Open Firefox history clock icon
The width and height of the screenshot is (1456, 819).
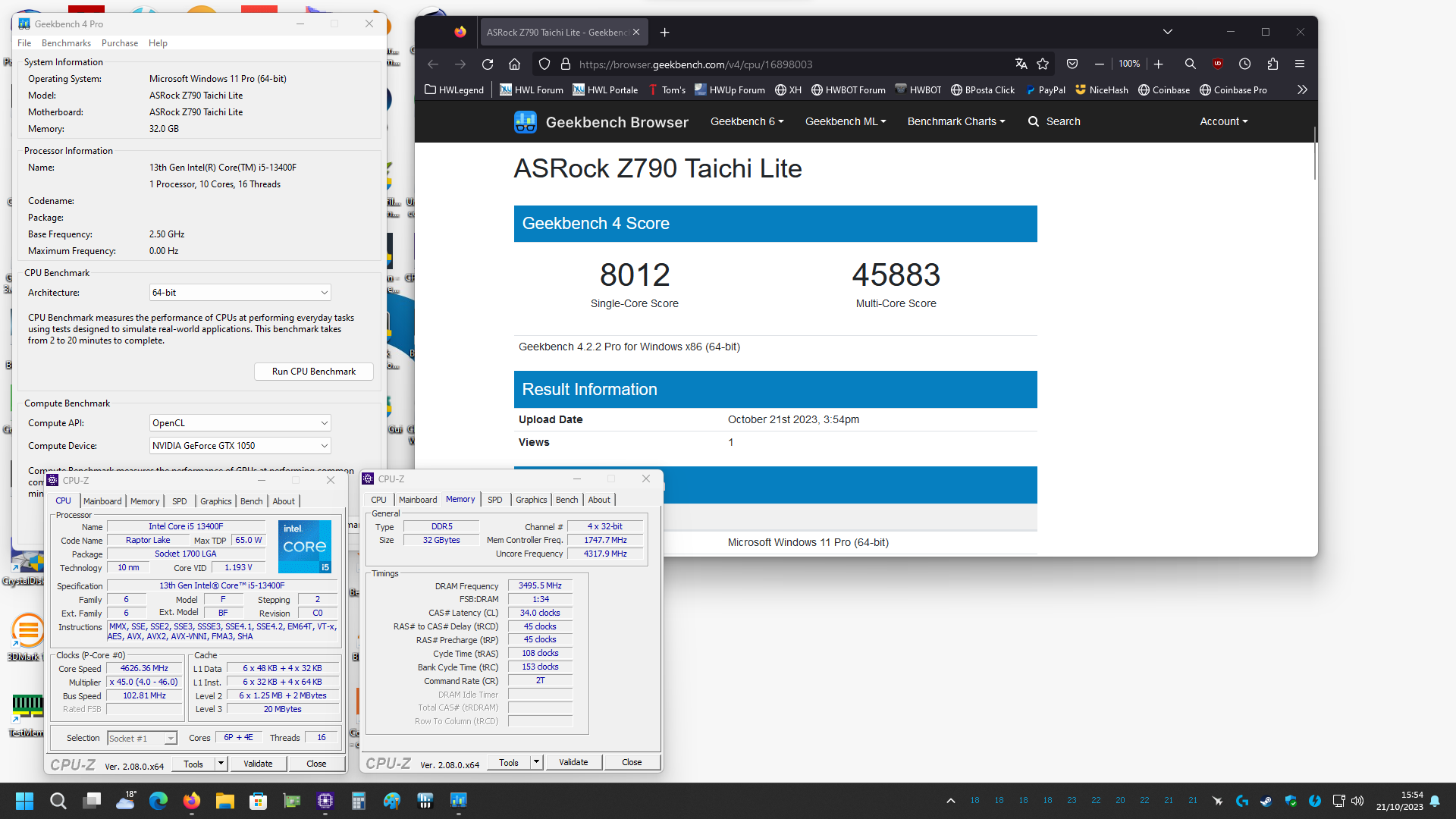coord(1244,64)
